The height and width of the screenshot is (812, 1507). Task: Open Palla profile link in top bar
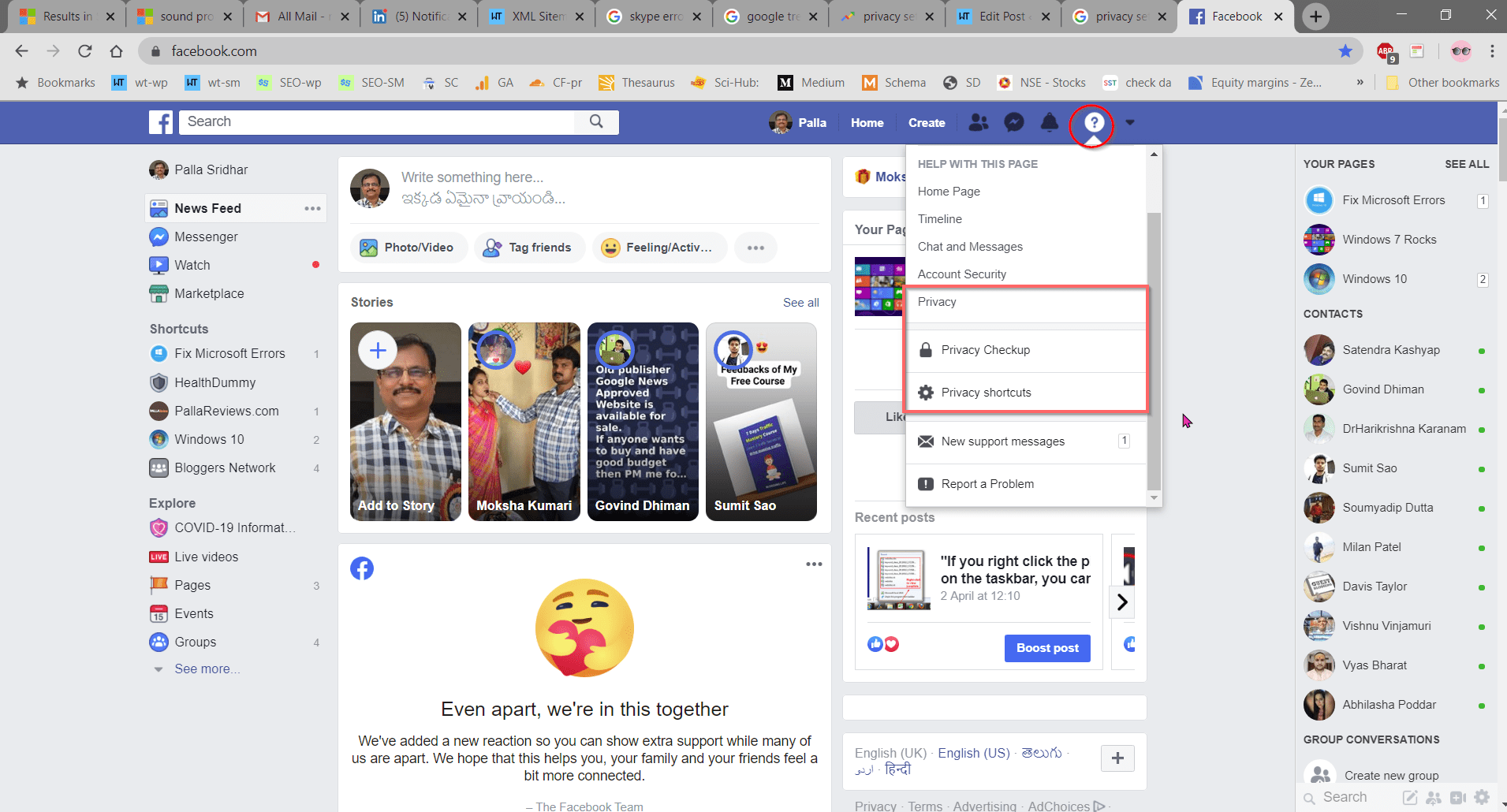pos(798,123)
